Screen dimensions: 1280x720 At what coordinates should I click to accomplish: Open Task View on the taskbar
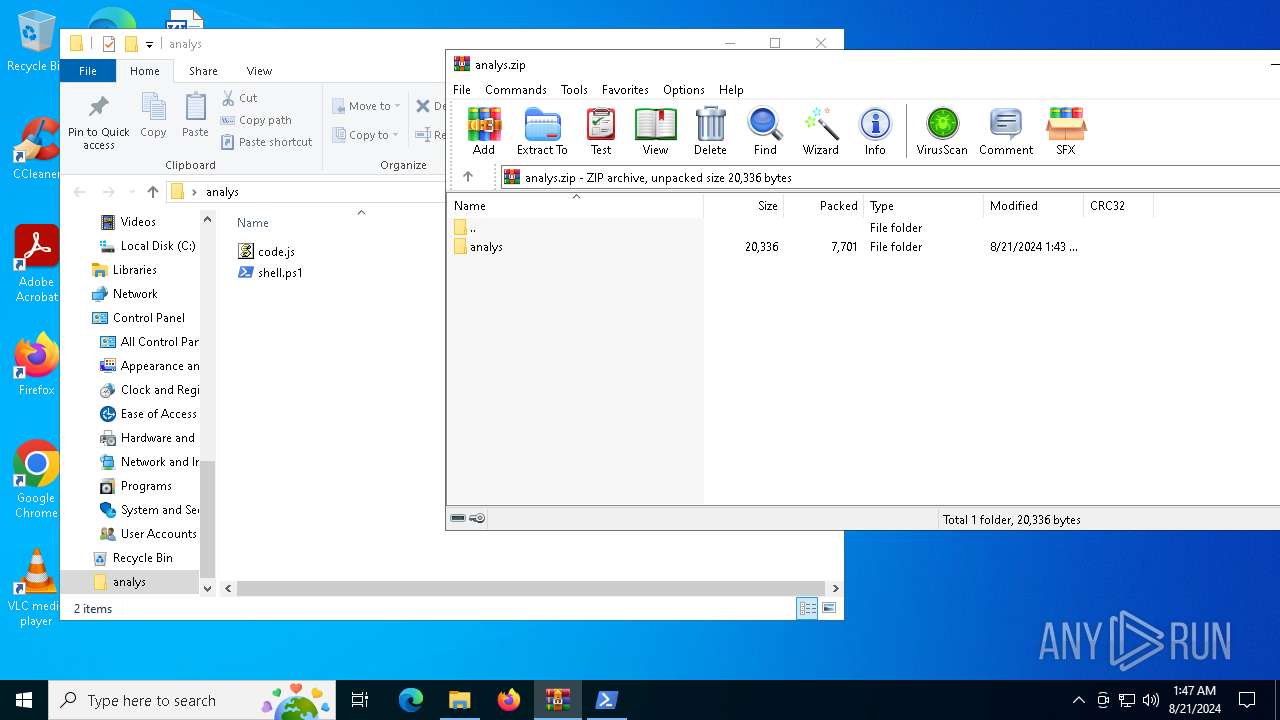pyautogui.click(x=360, y=700)
